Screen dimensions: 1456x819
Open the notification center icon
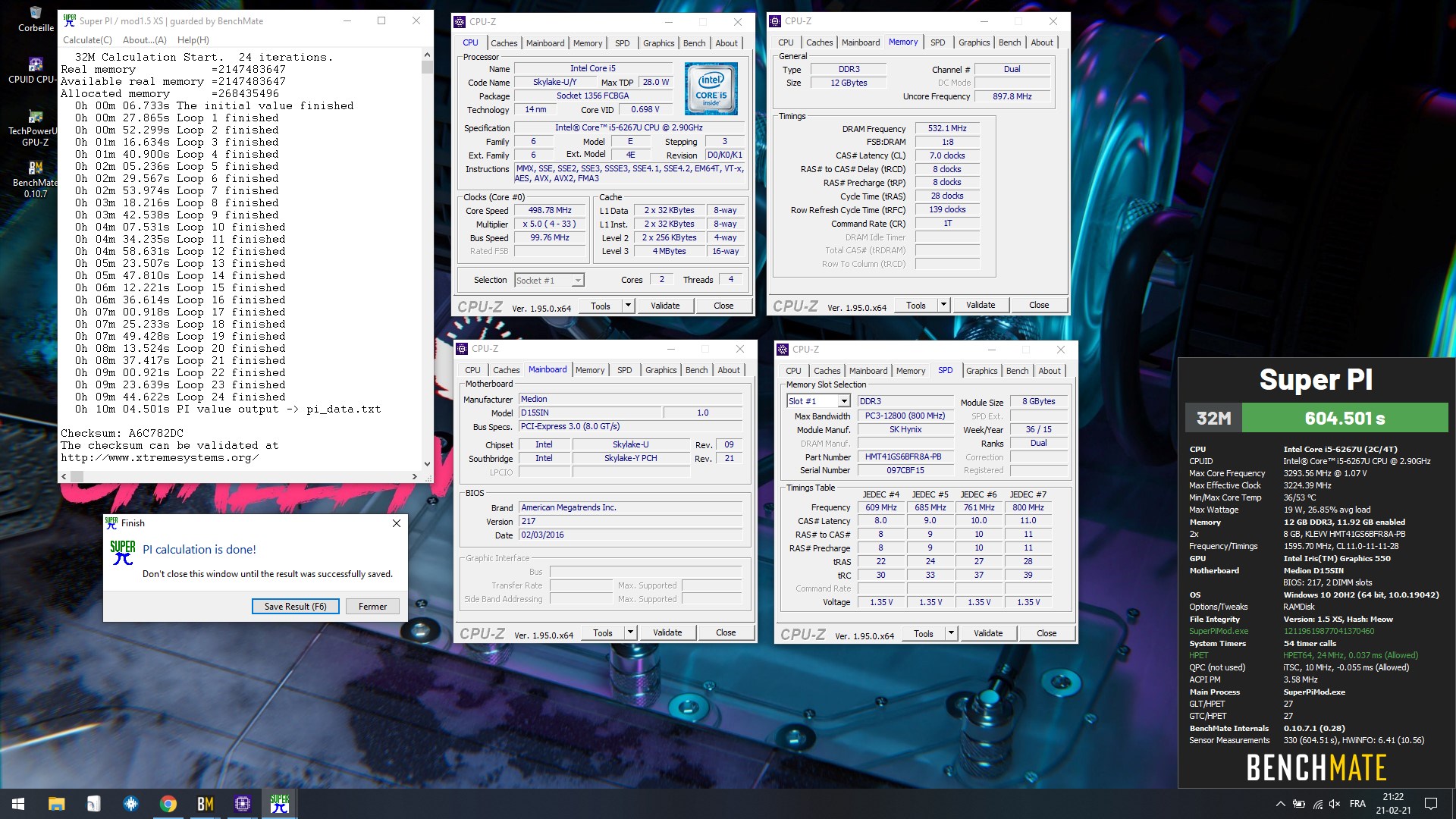click(1431, 804)
